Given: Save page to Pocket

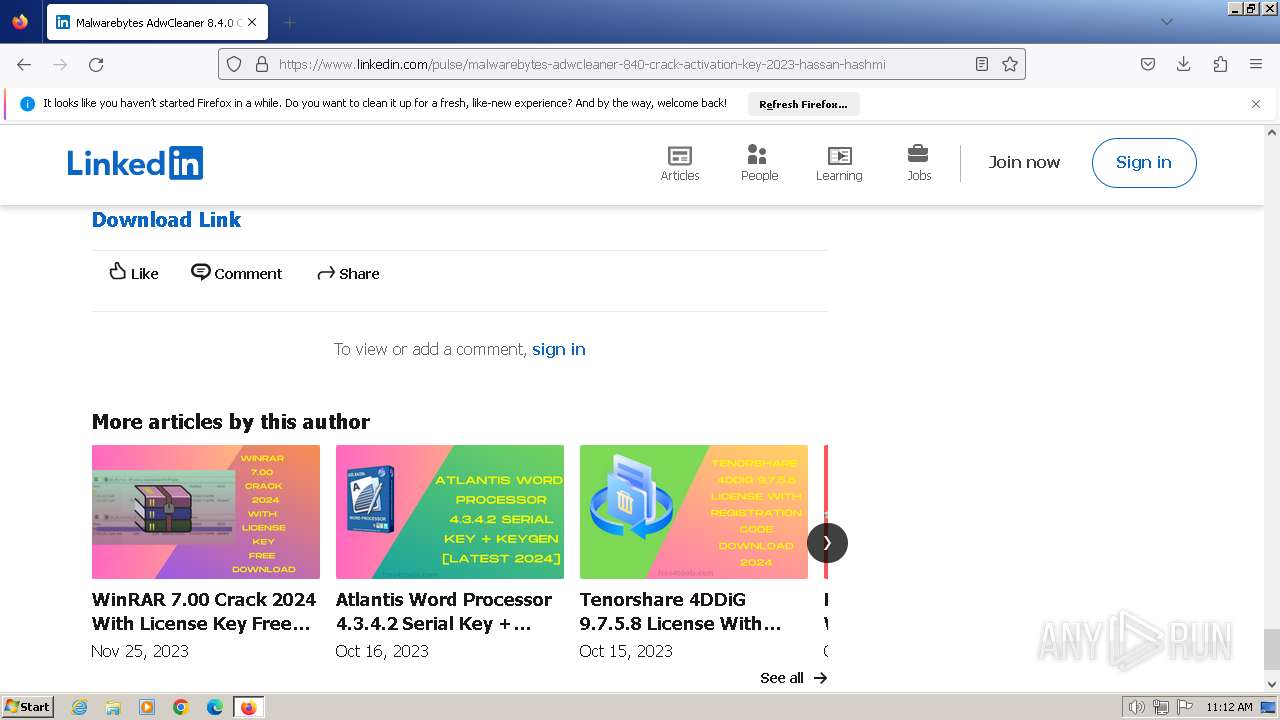Looking at the screenshot, I should 1148,64.
